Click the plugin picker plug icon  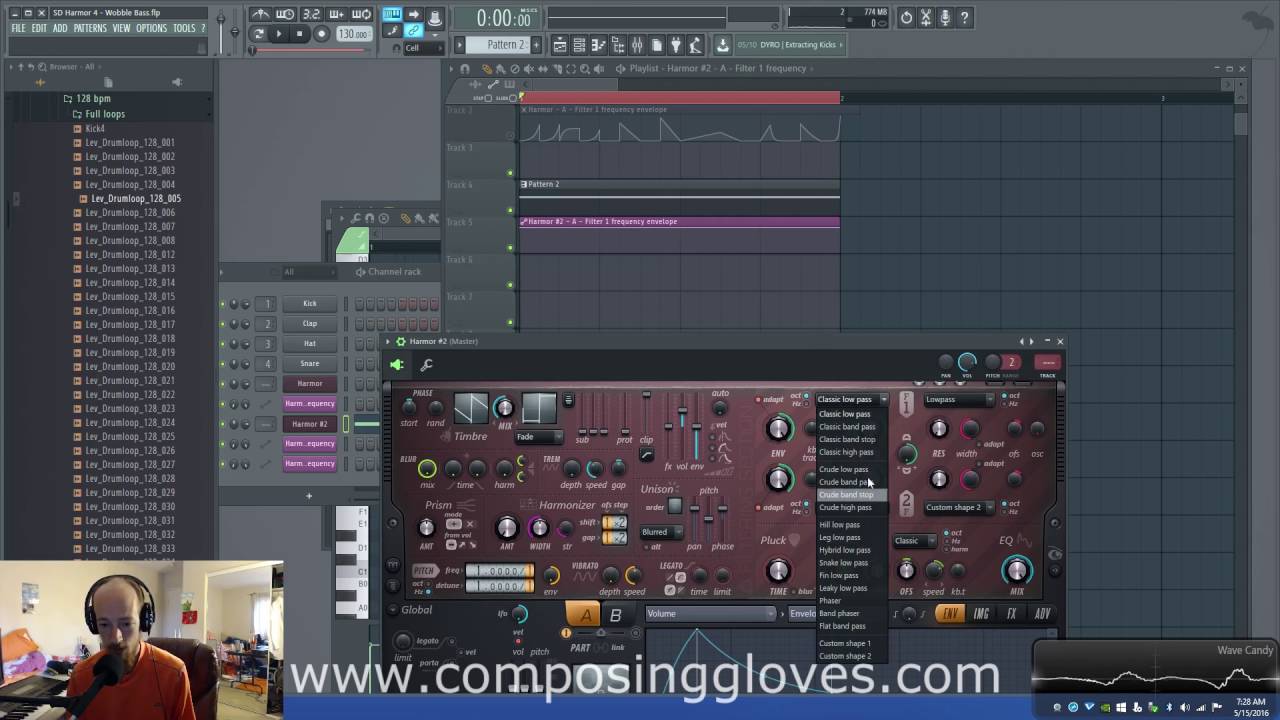point(675,45)
